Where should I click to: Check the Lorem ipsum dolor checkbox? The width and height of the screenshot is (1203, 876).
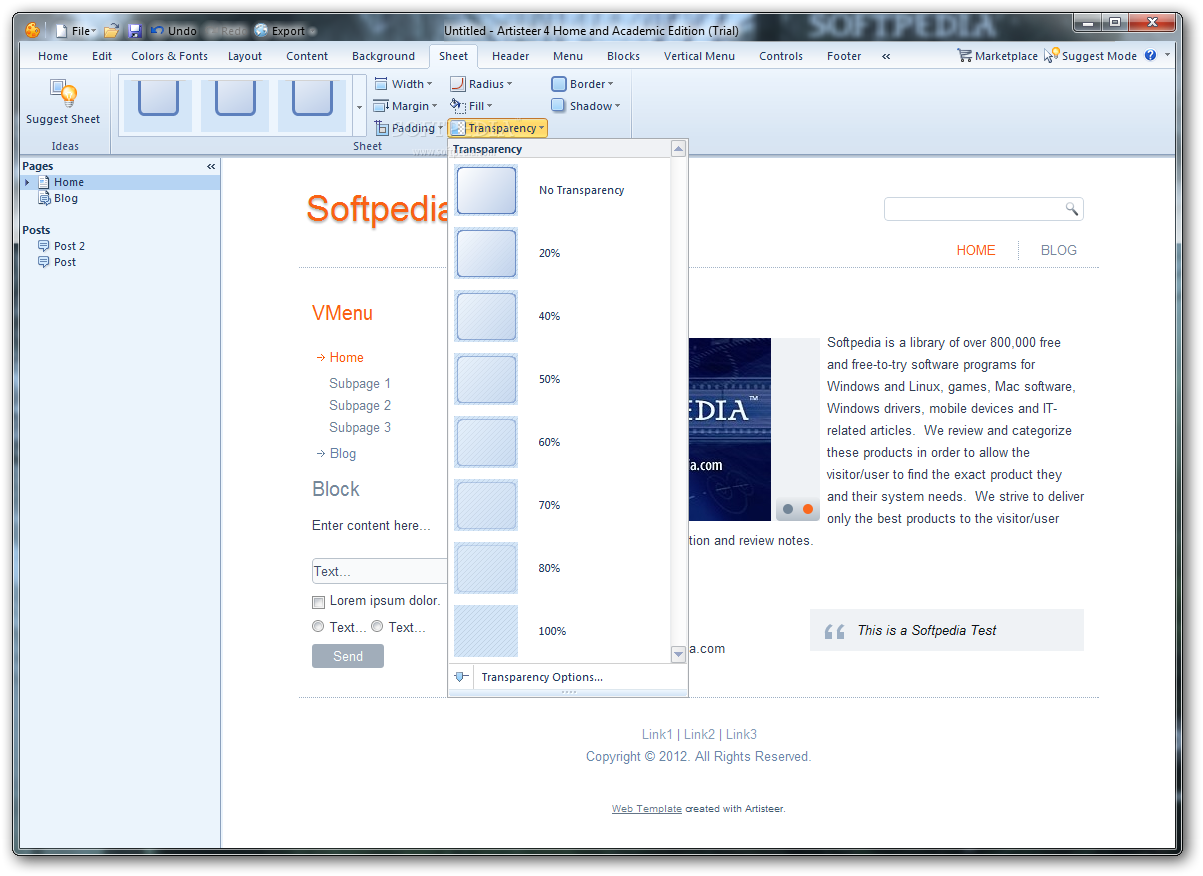pos(319,602)
